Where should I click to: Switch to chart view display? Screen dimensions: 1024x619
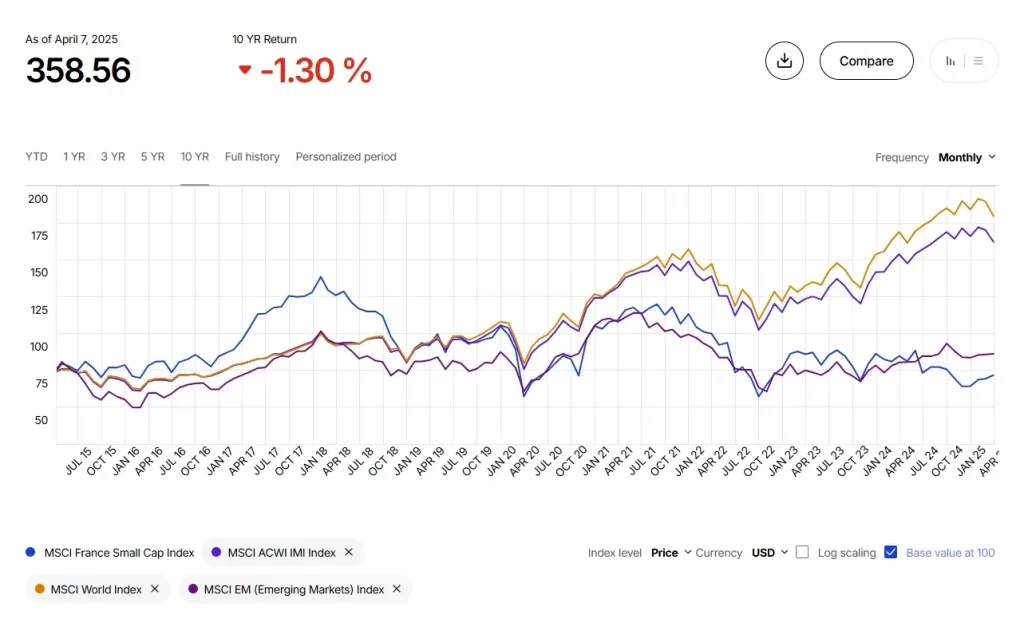[x=950, y=61]
